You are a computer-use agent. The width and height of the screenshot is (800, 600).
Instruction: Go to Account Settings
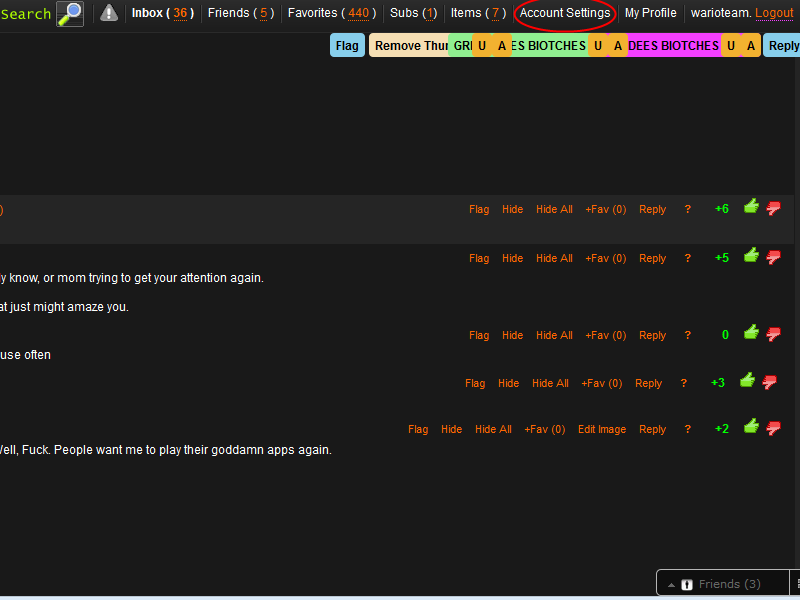coord(564,13)
